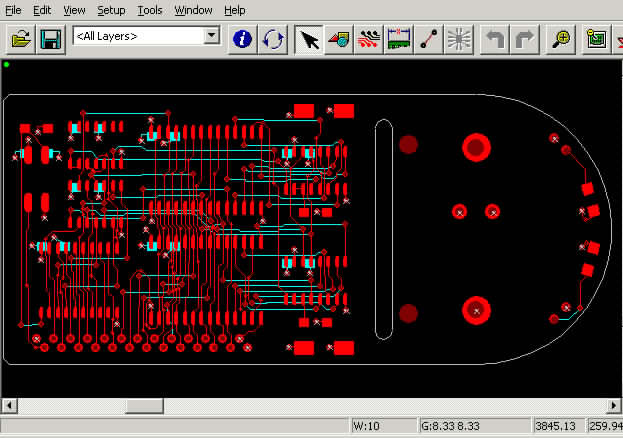
Task: Click the cycle/refresh arrows icon
Action: 273,39
